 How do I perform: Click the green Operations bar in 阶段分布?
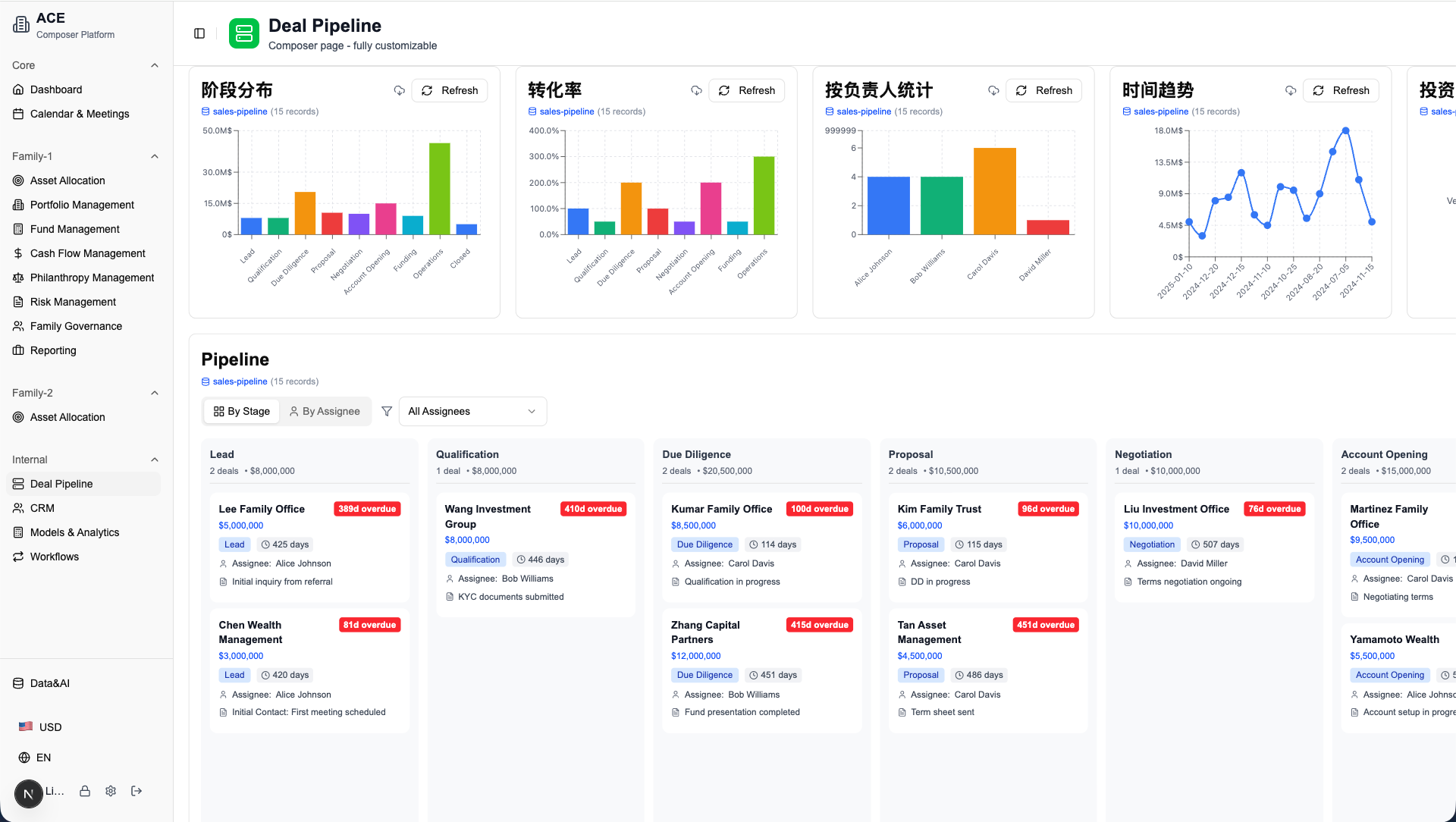tap(439, 188)
